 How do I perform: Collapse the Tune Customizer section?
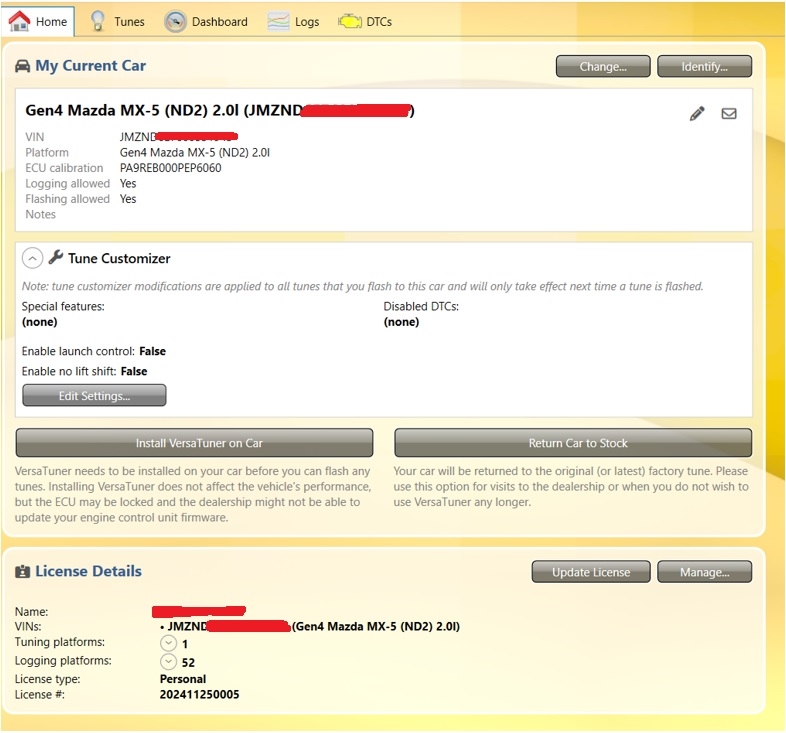pyautogui.click(x=32, y=259)
